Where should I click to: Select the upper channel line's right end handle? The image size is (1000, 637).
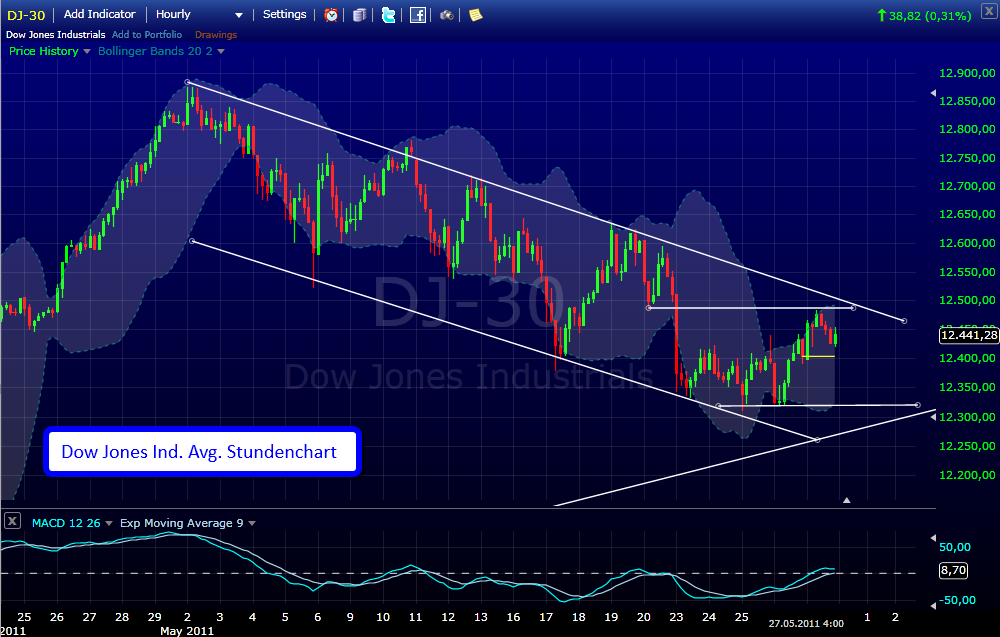point(904,321)
